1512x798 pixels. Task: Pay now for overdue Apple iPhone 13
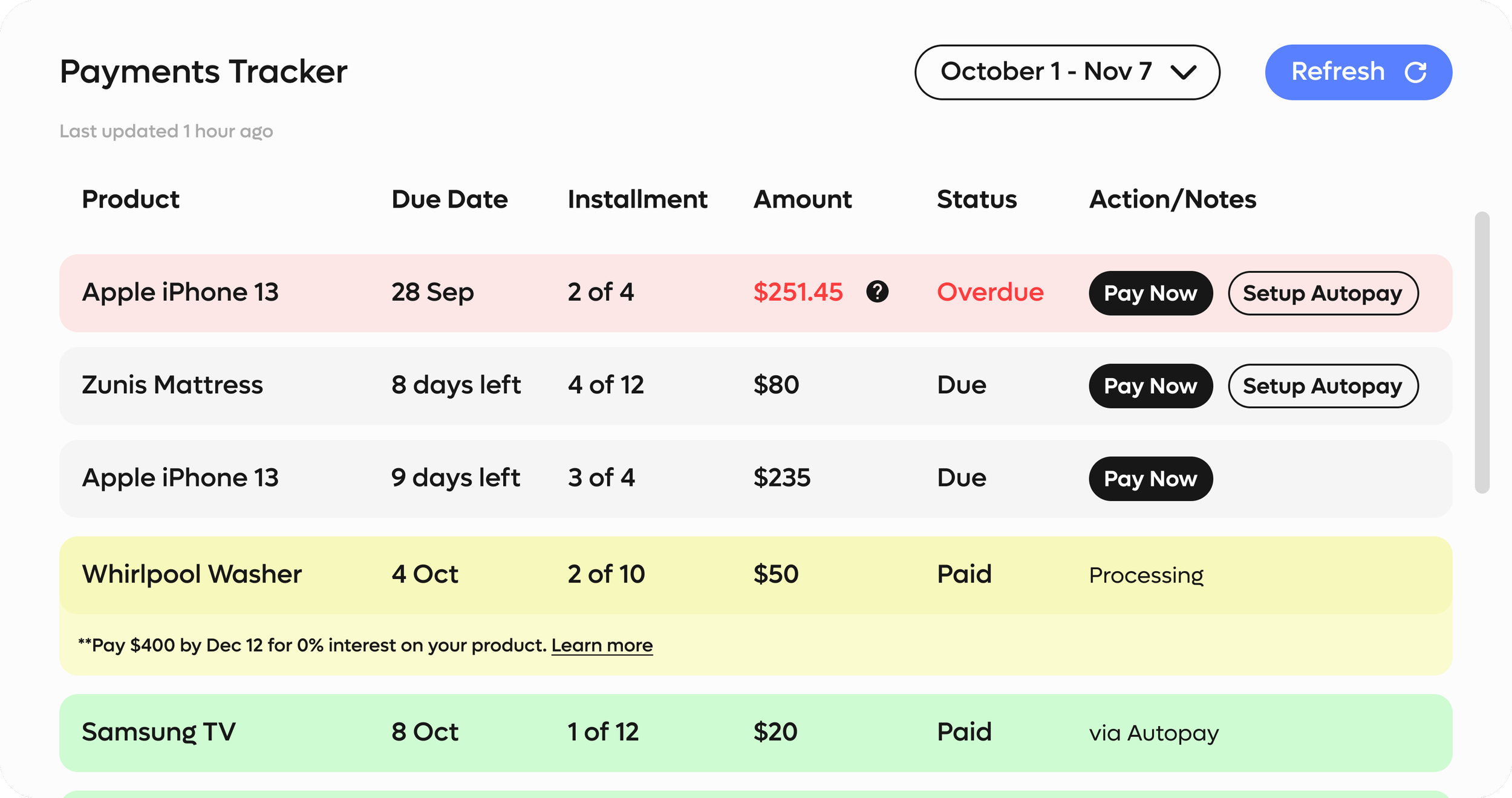point(1150,293)
